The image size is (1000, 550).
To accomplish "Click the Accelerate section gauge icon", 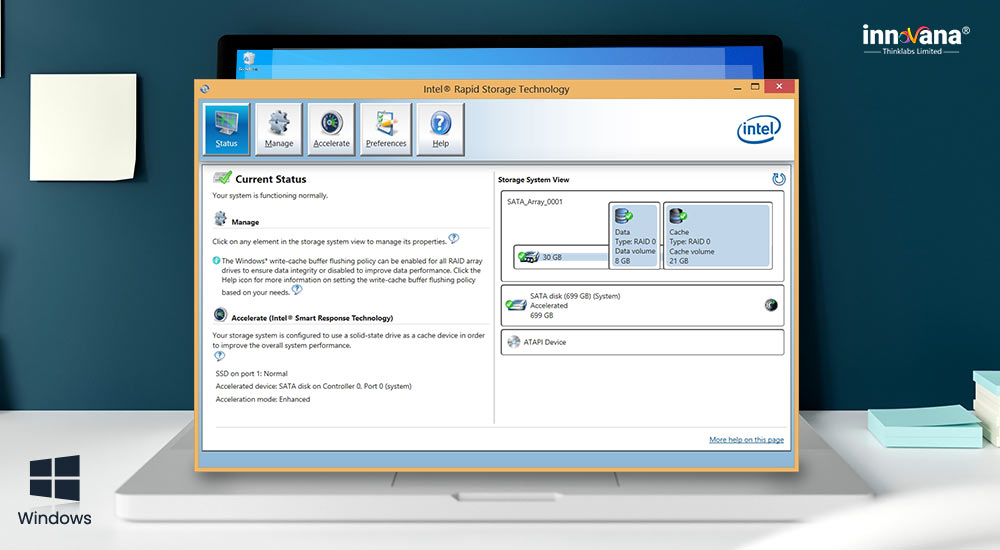I will [221, 315].
